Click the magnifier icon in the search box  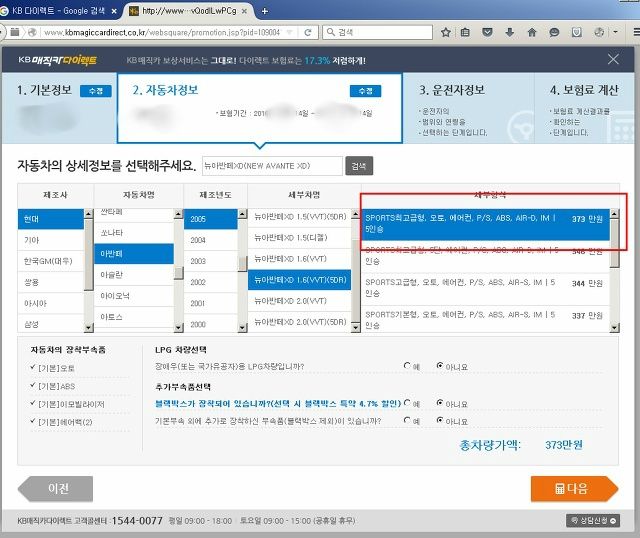click(331, 32)
